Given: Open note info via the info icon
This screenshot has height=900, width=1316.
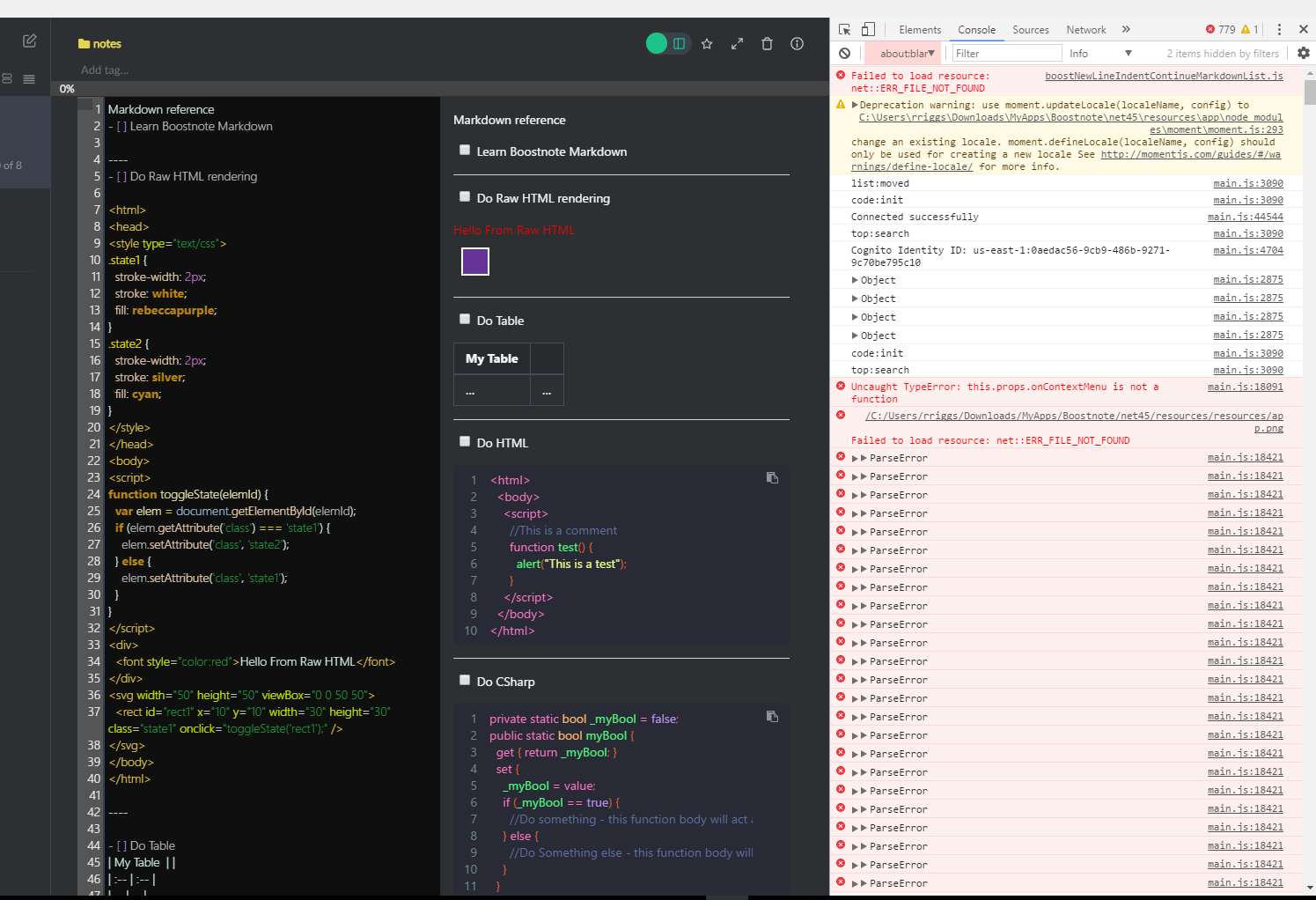Looking at the screenshot, I should [797, 43].
